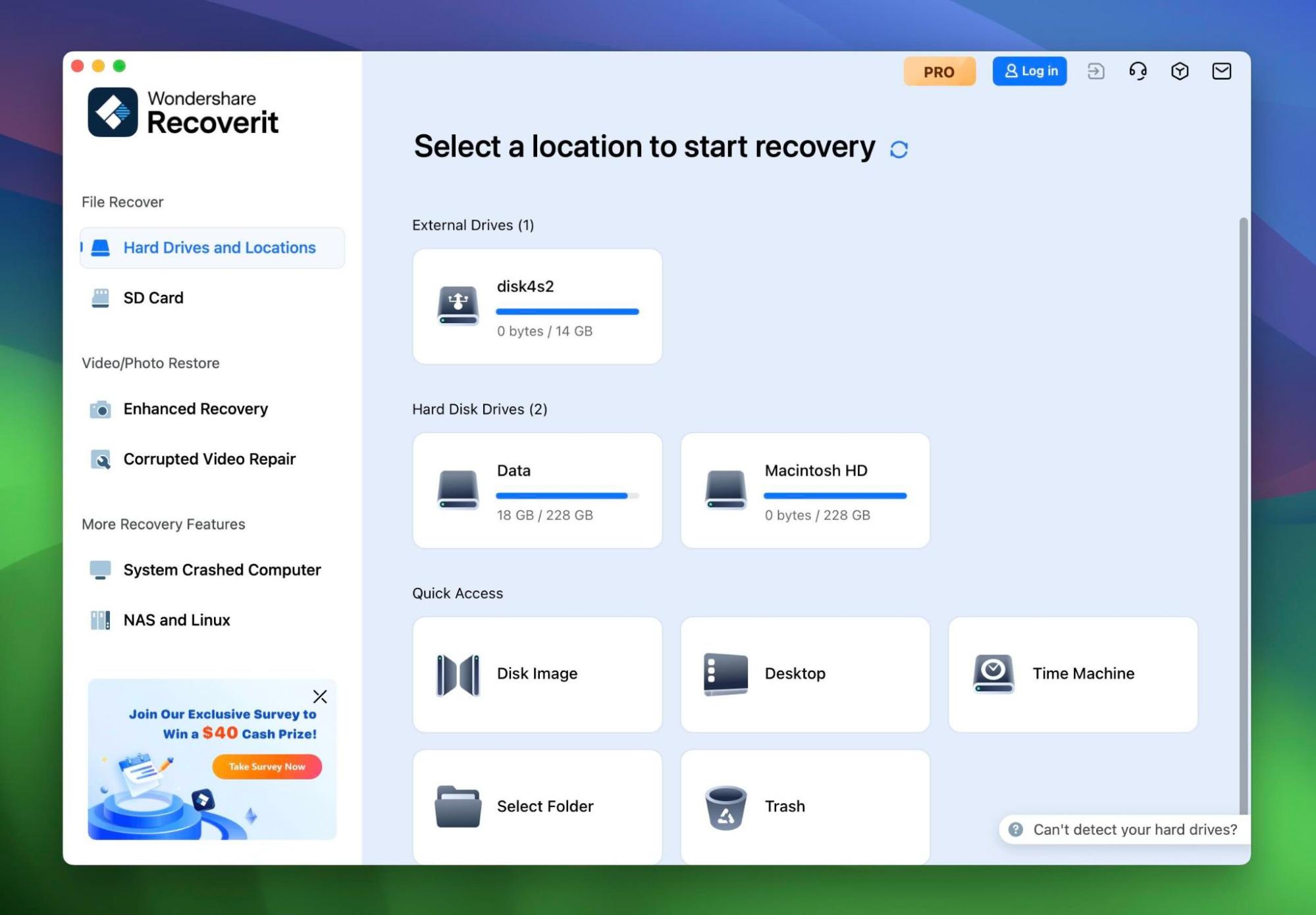Click the 18 GB / 228 GB label

click(544, 515)
